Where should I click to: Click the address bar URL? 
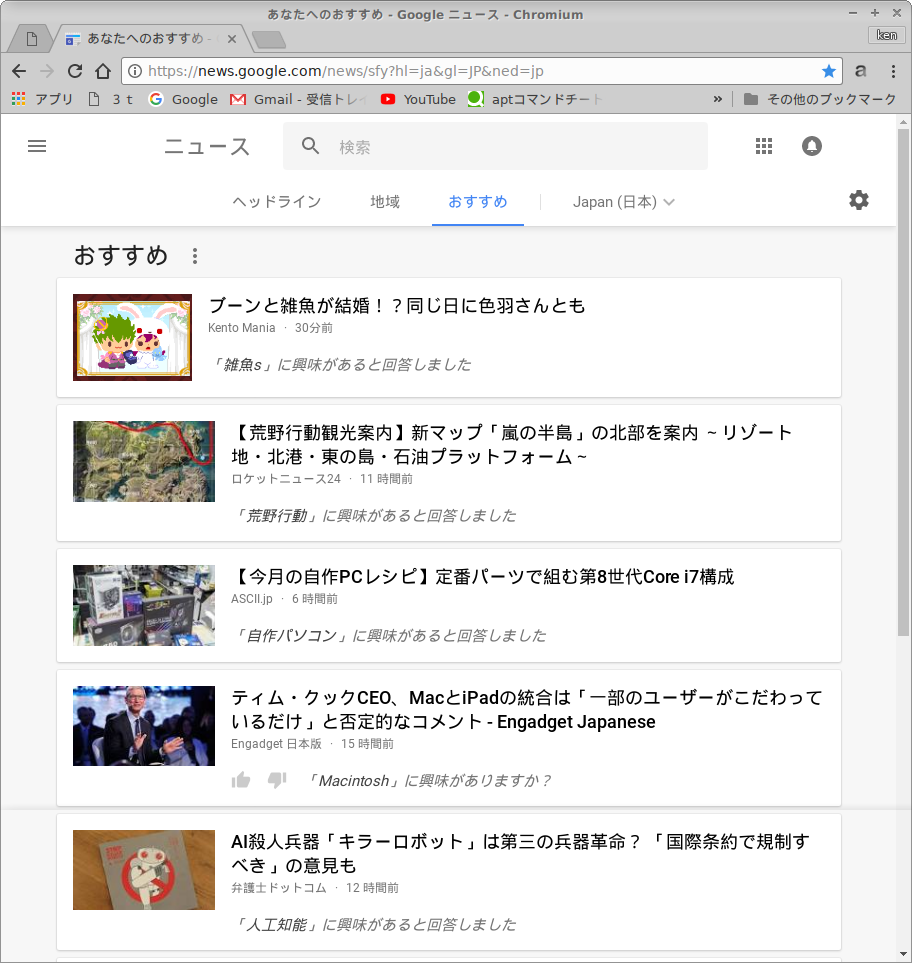(x=346, y=71)
